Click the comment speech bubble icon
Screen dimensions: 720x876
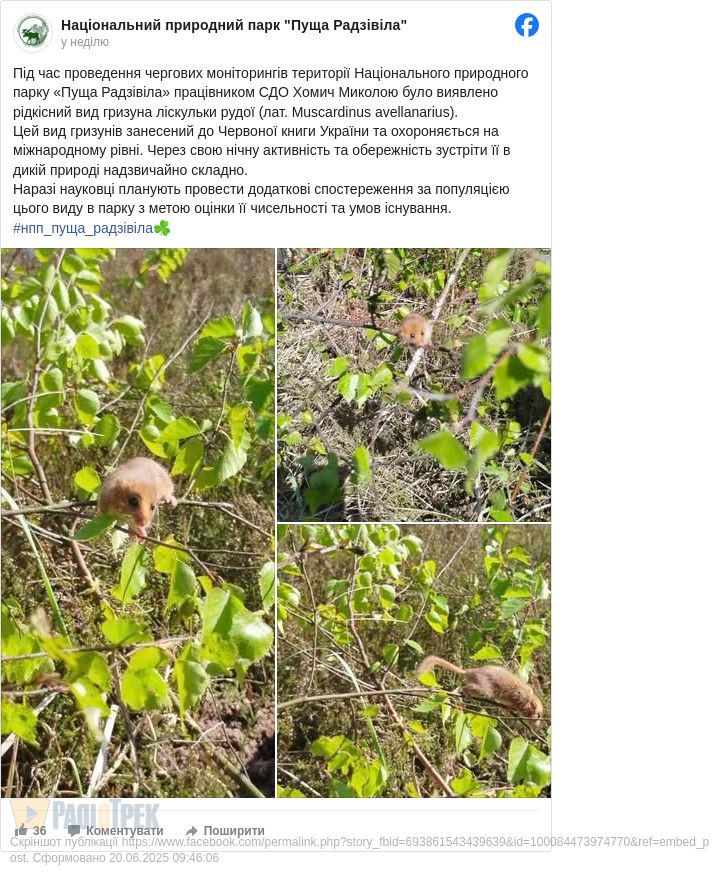[73, 830]
